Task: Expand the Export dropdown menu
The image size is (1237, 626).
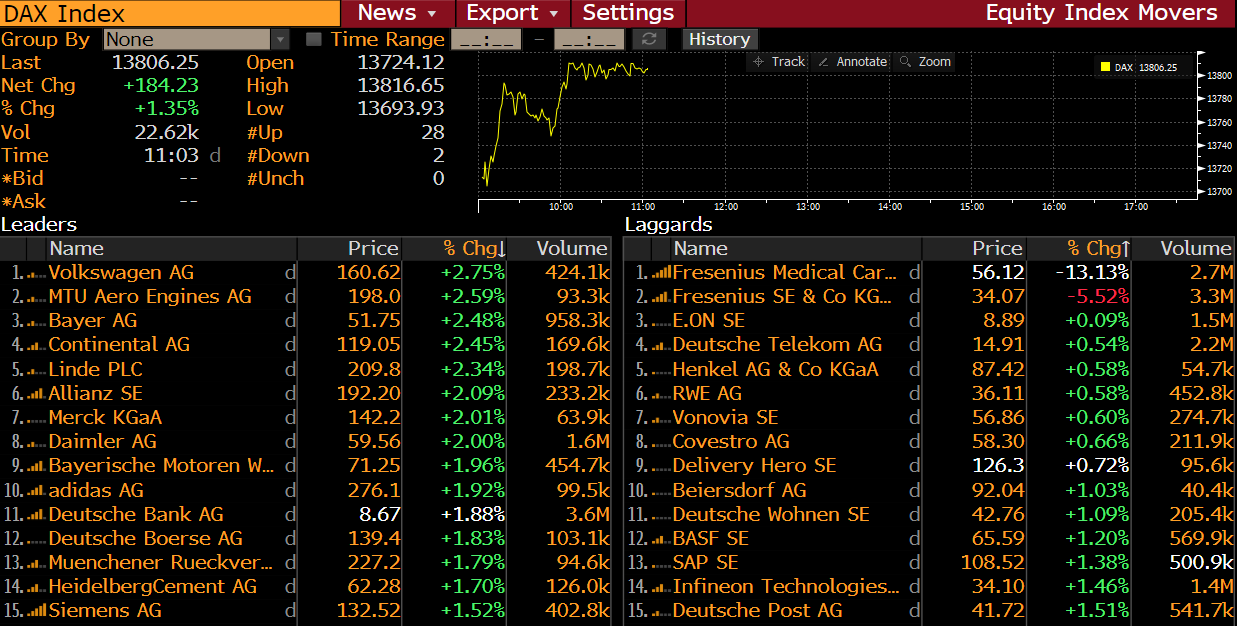Action: coord(512,13)
